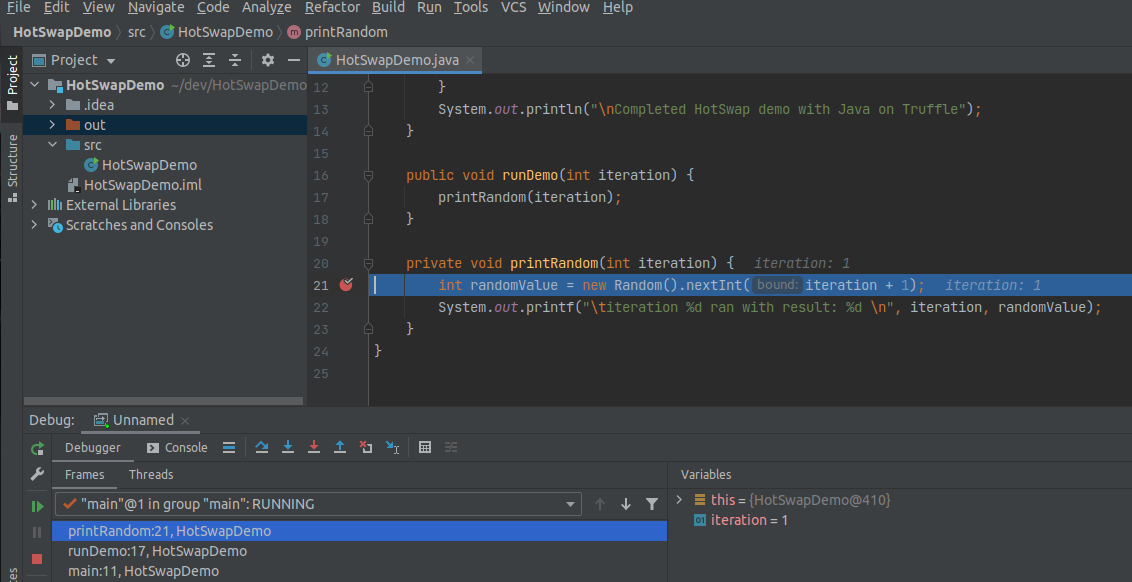
Task: Click the red Force Step Into icon
Action: [x=314, y=447]
